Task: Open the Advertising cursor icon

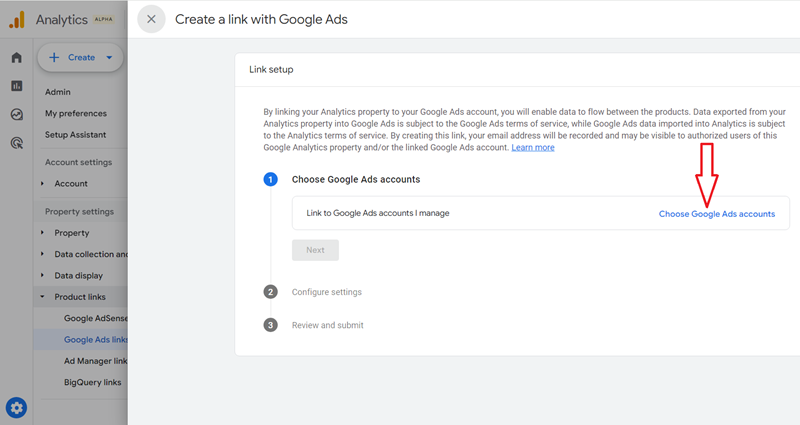Action: pos(17,143)
